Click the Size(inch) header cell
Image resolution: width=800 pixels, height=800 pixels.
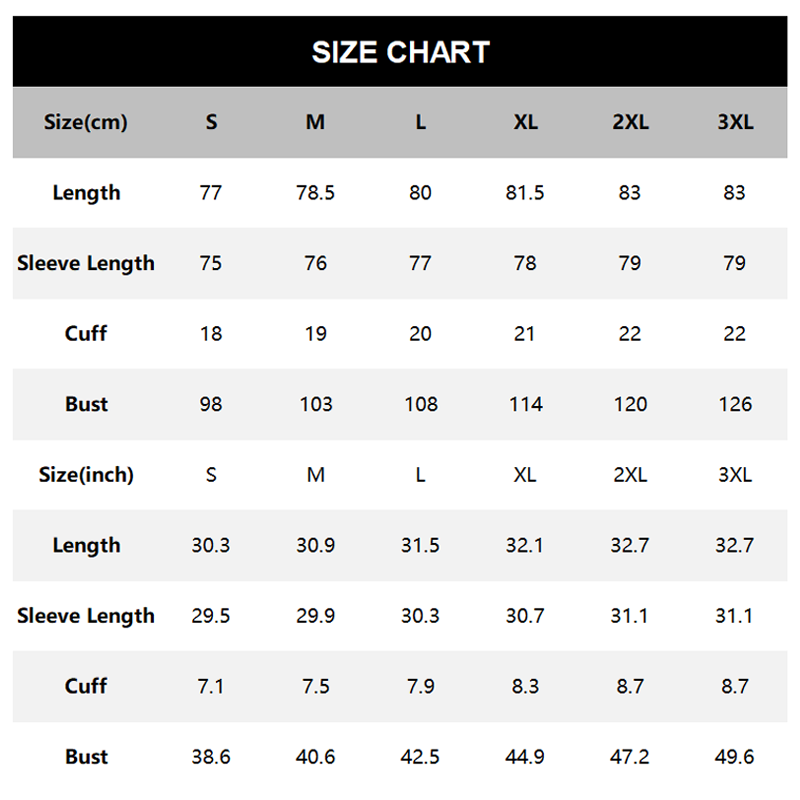click(x=86, y=475)
